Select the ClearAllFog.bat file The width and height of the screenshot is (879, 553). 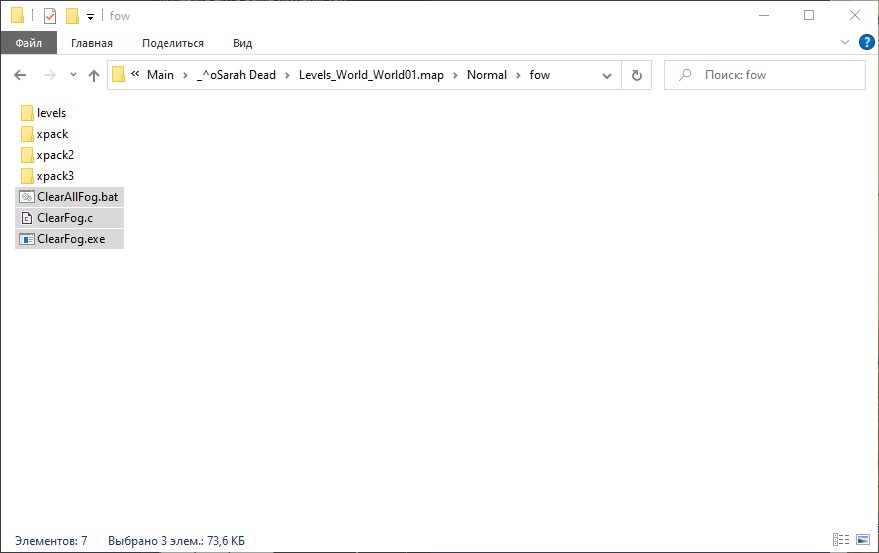point(76,197)
